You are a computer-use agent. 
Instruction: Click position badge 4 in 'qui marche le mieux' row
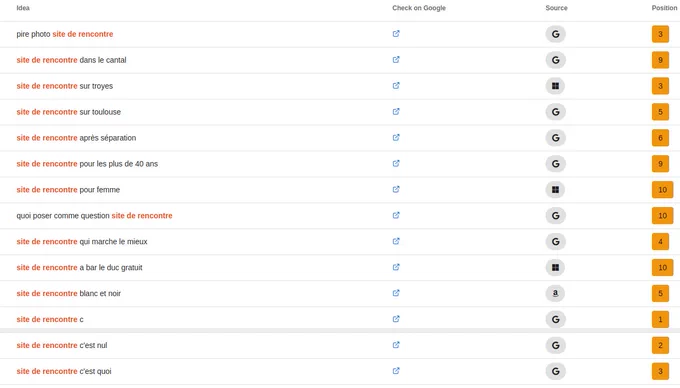660,241
